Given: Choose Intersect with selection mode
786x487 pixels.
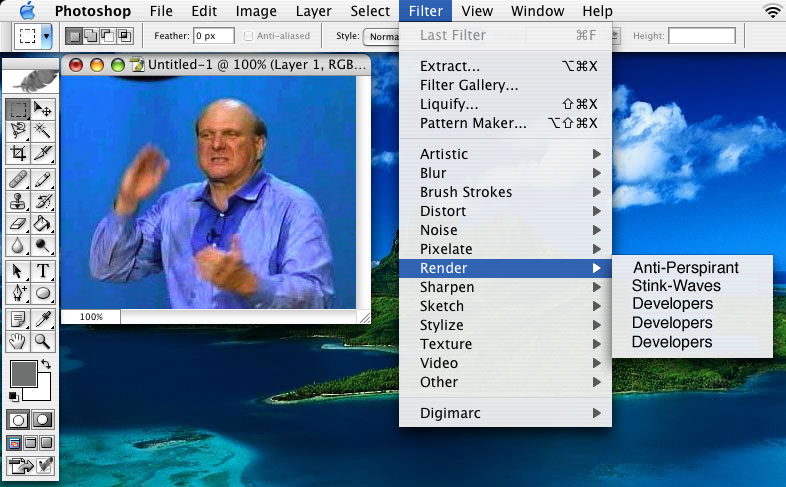Looking at the screenshot, I should coord(124,36).
